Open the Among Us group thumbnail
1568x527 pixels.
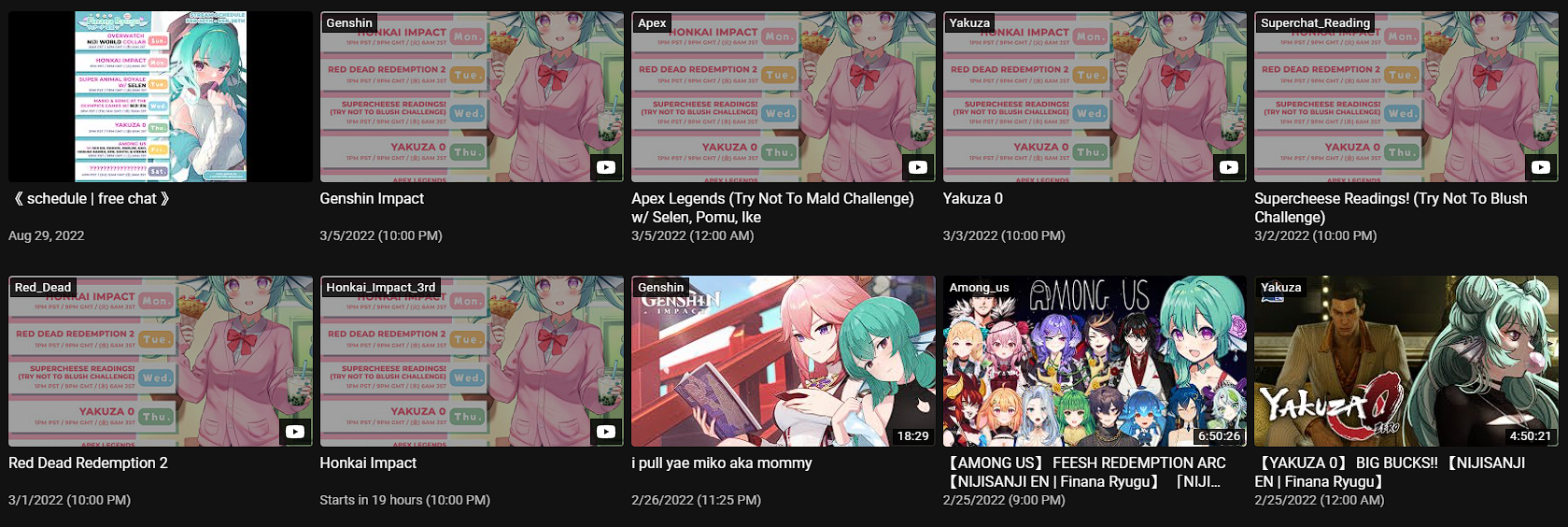pyautogui.click(x=1095, y=361)
